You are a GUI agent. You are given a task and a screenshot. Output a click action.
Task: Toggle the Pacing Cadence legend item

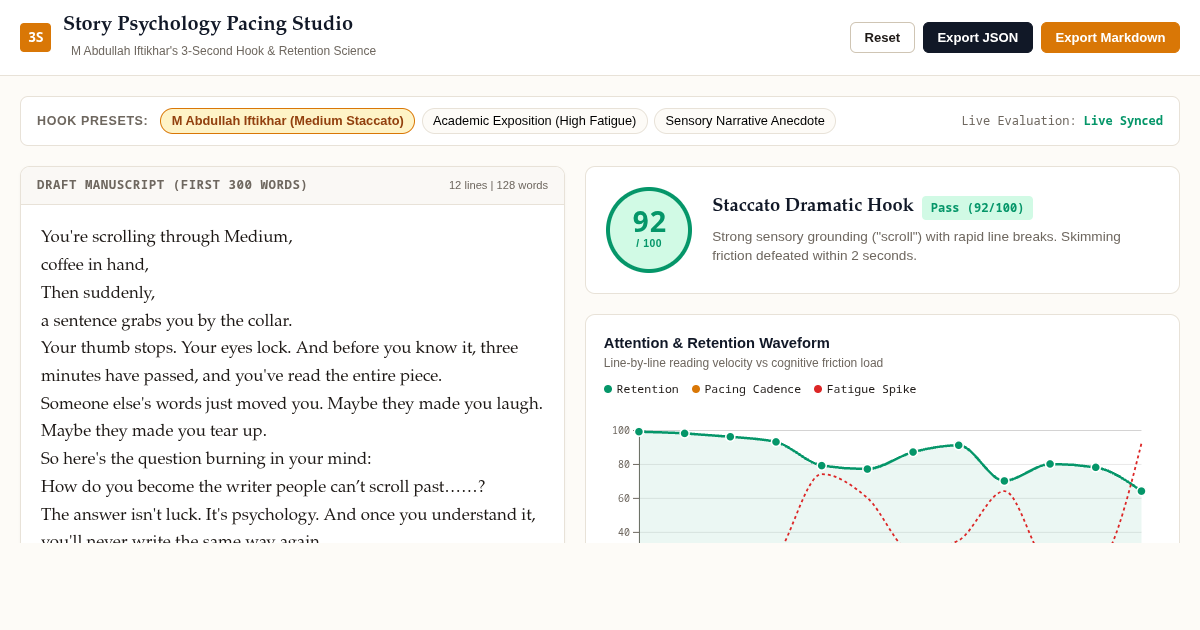[x=746, y=389]
